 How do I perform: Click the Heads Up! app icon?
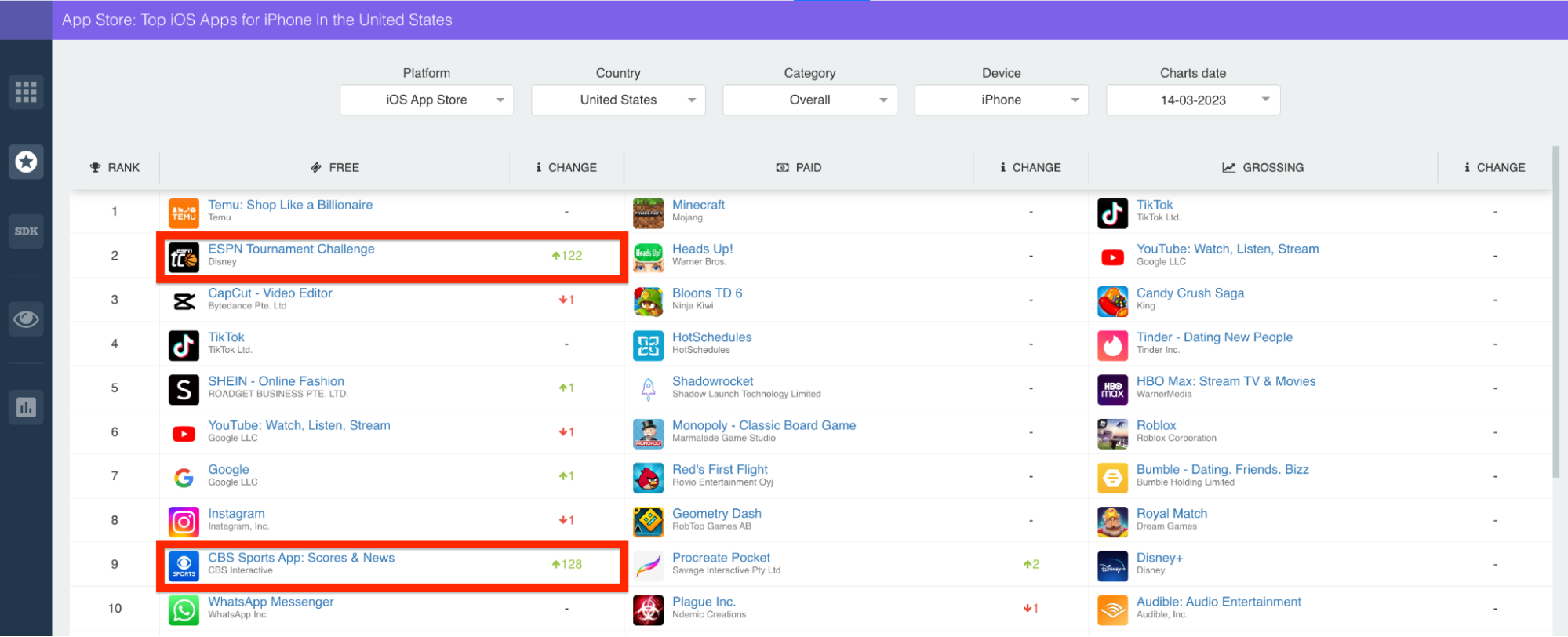648,257
